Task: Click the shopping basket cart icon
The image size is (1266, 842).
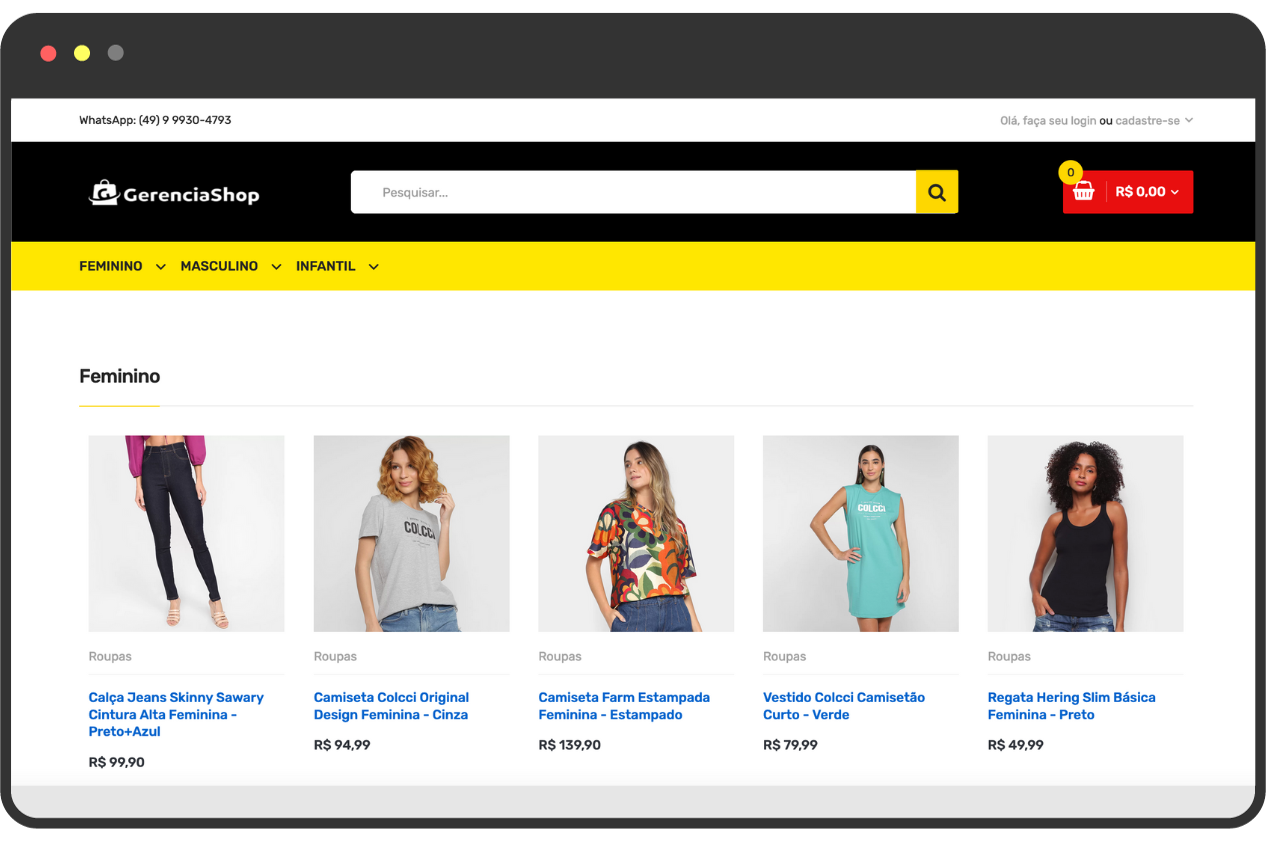Action: 1084,192
